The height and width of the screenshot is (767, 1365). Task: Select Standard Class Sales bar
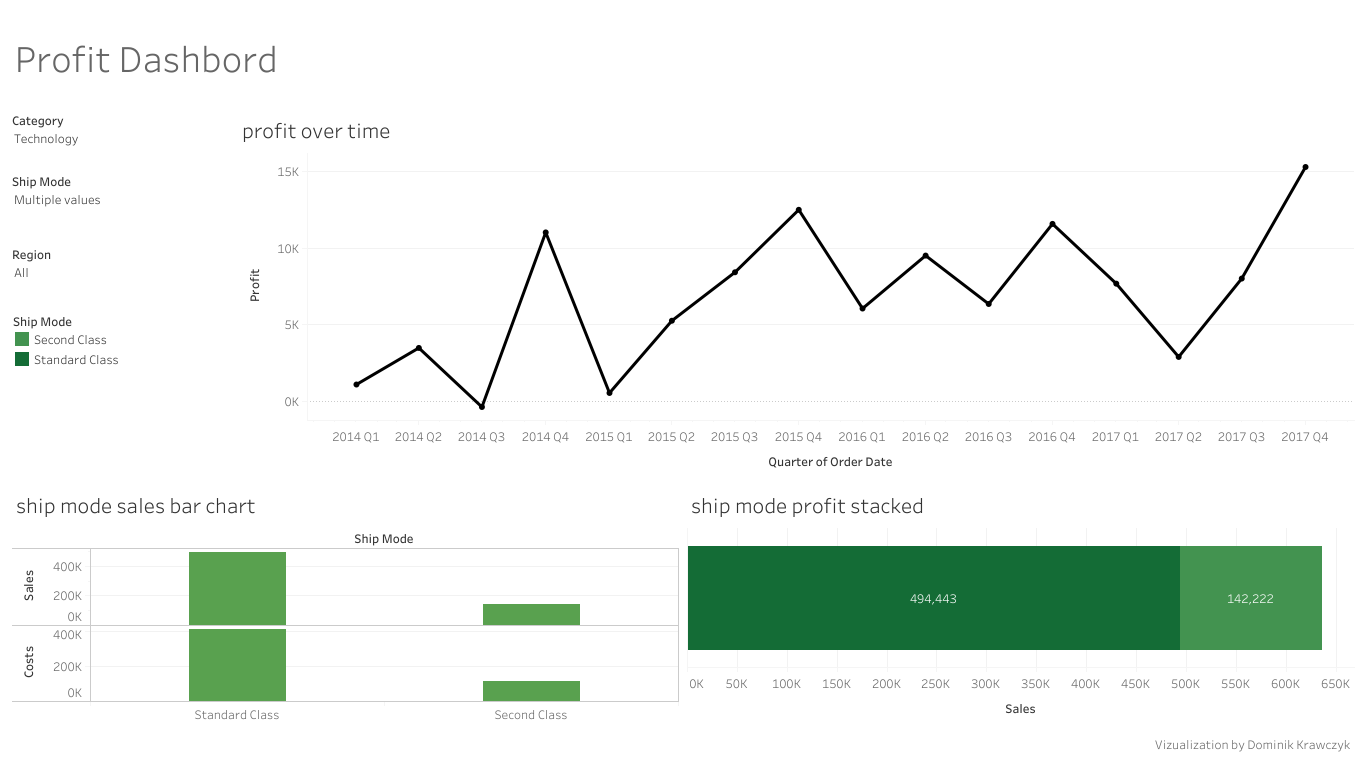[237, 588]
